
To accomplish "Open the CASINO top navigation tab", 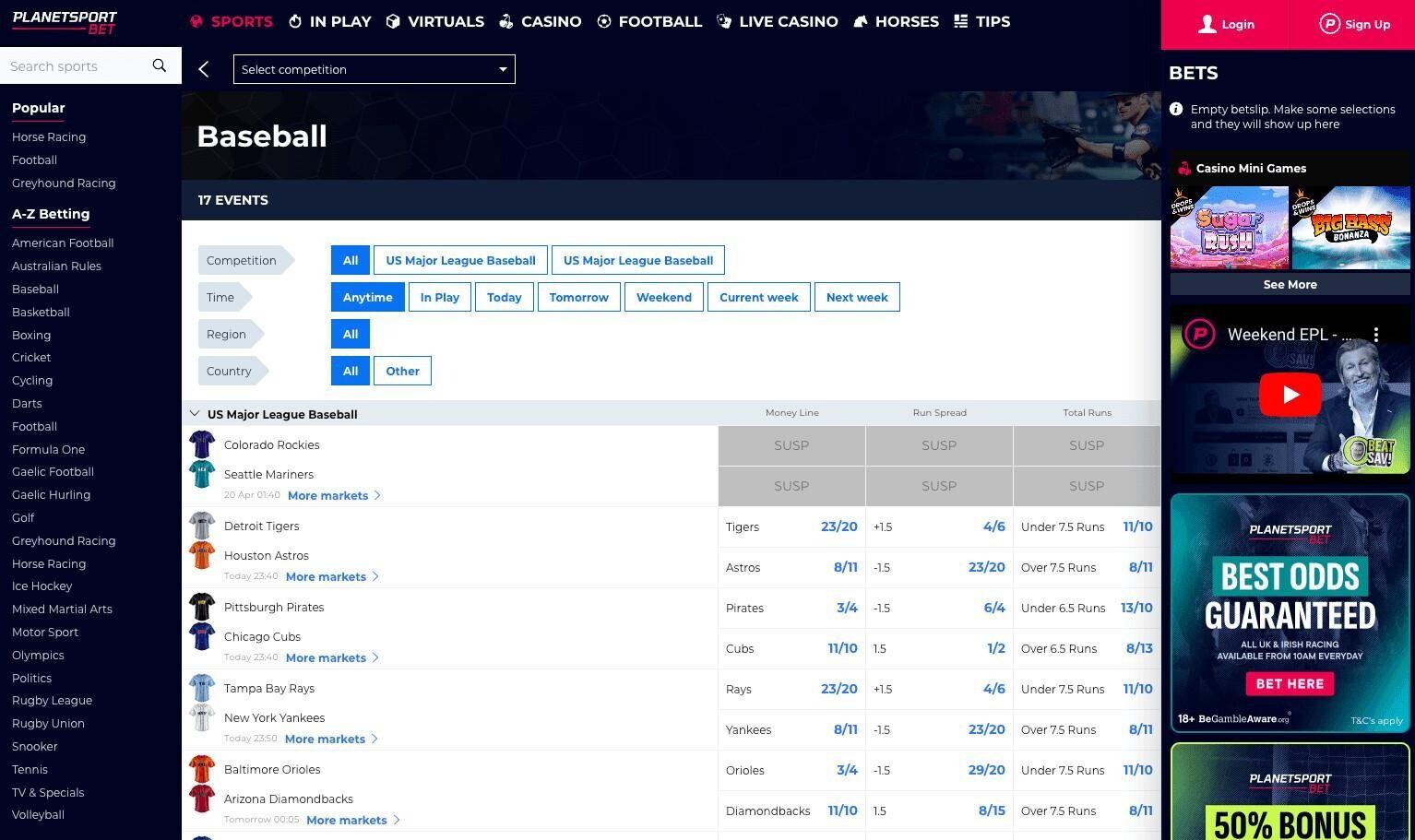I will pyautogui.click(x=541, y=21).
